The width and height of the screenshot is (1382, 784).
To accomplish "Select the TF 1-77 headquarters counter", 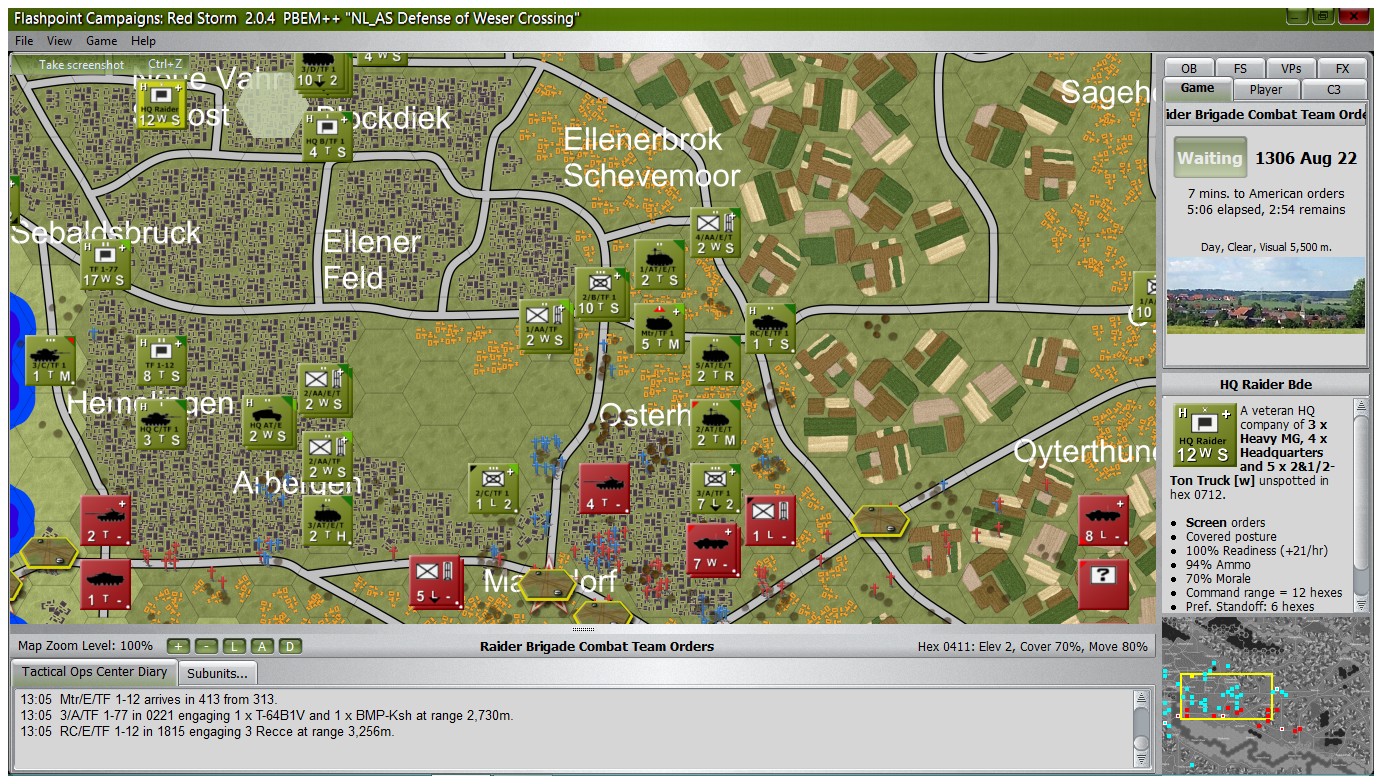I will click(x=105, y=264).
